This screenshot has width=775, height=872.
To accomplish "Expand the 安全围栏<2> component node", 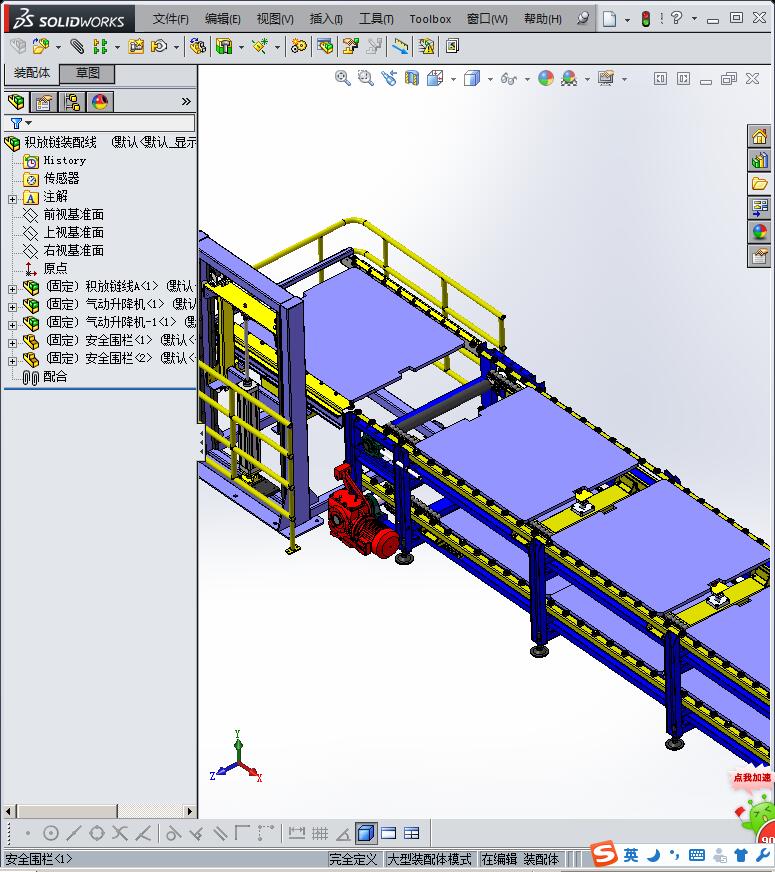I will tap(12, 361).
